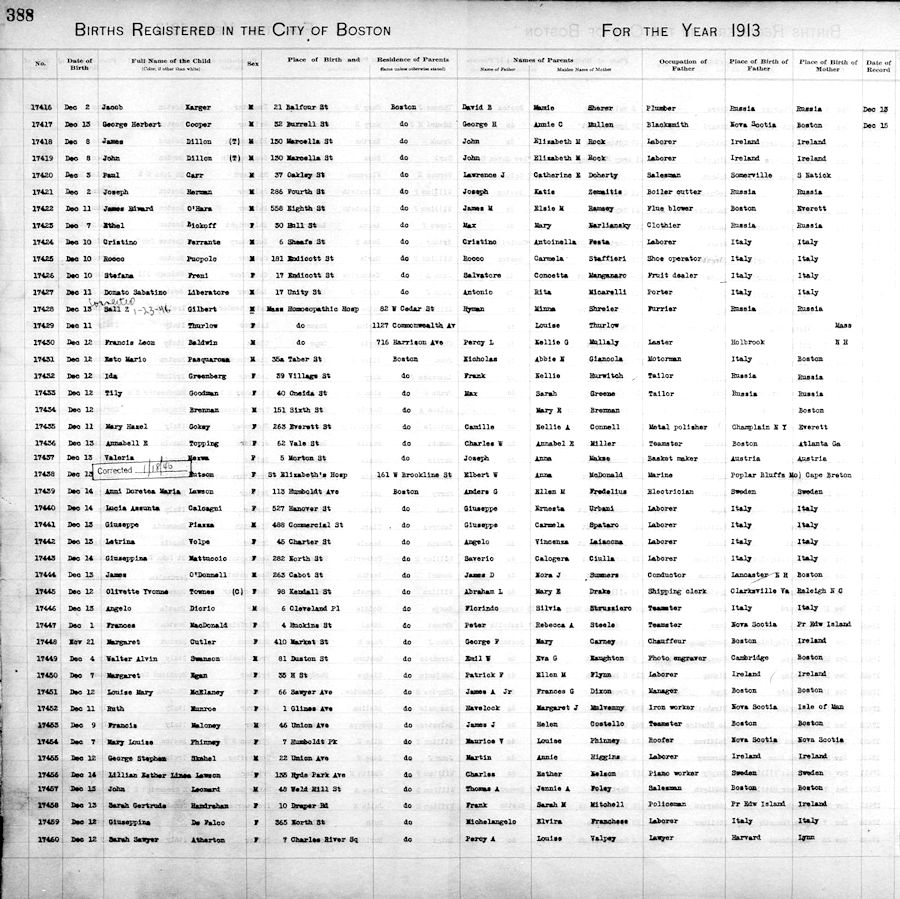Image resolution: width=900 pixels, height=899 pixels.
Task: Select the occupation "Blacksmith"
Action: (x=667, y=125)
